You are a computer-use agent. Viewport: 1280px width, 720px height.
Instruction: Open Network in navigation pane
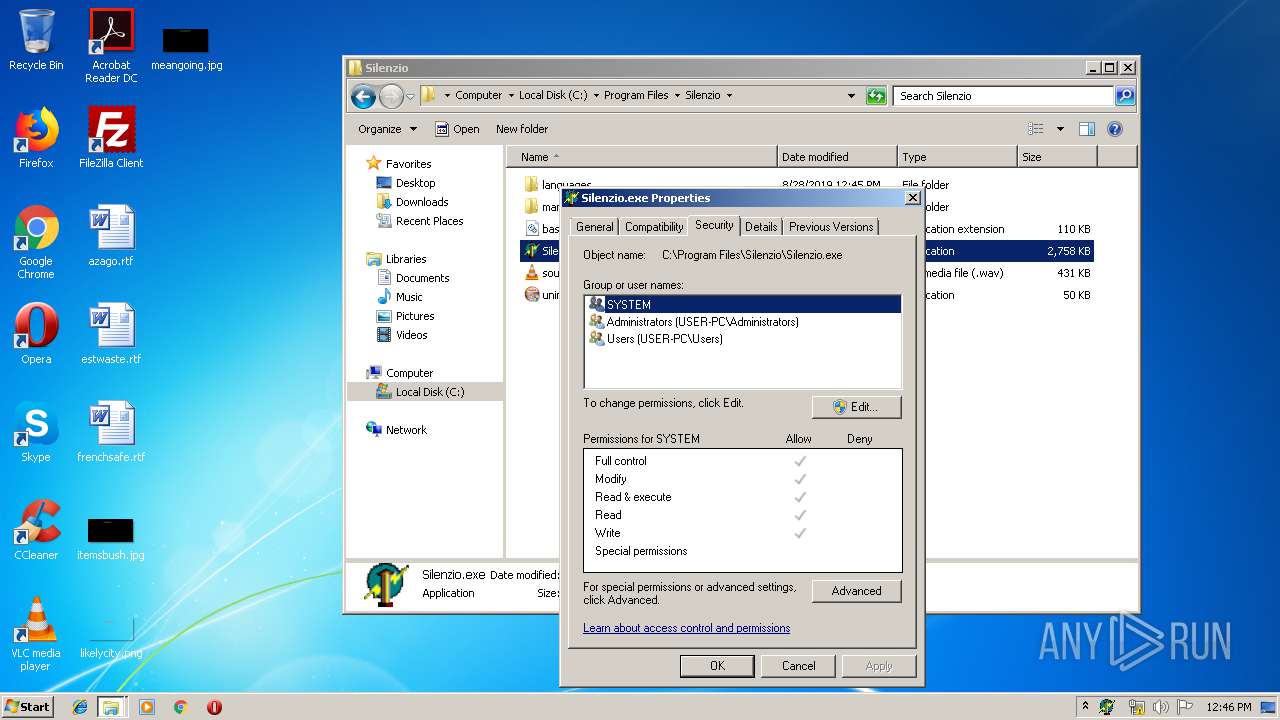click(397, 430)
